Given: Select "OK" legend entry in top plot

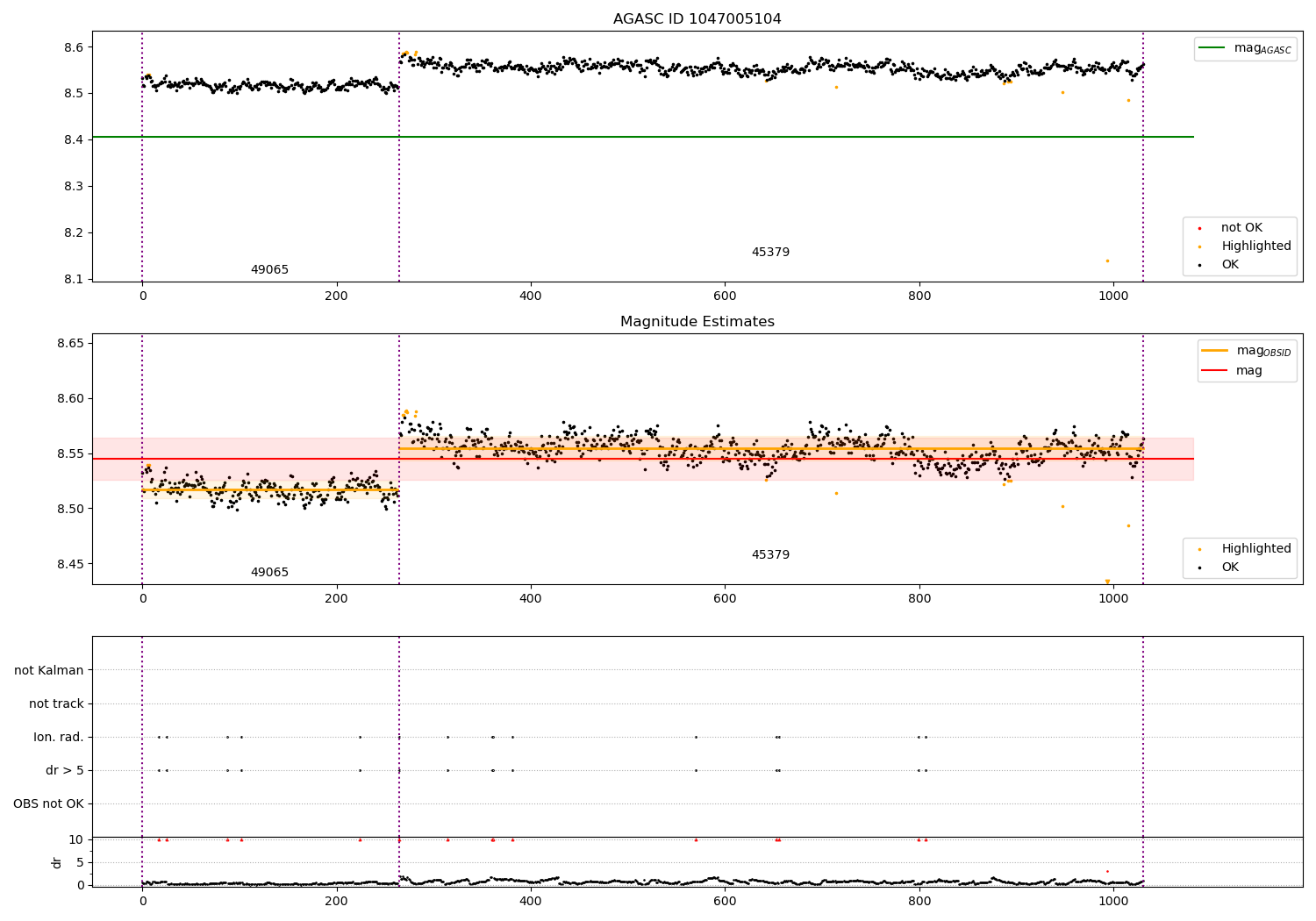Looking at the screenshot, I should tap(1230, 265).
